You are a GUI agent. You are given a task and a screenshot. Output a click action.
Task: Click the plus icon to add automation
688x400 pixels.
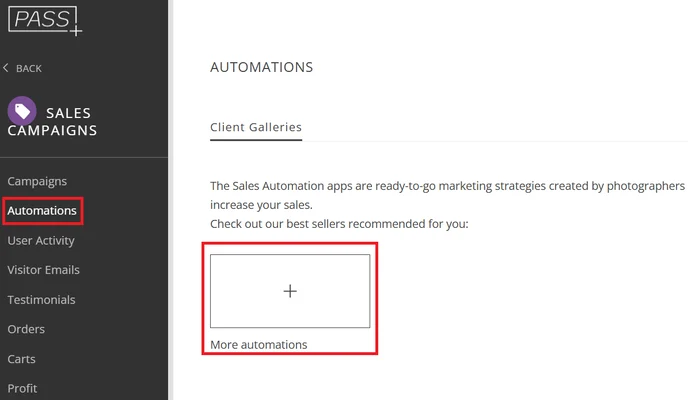point(290,291)
